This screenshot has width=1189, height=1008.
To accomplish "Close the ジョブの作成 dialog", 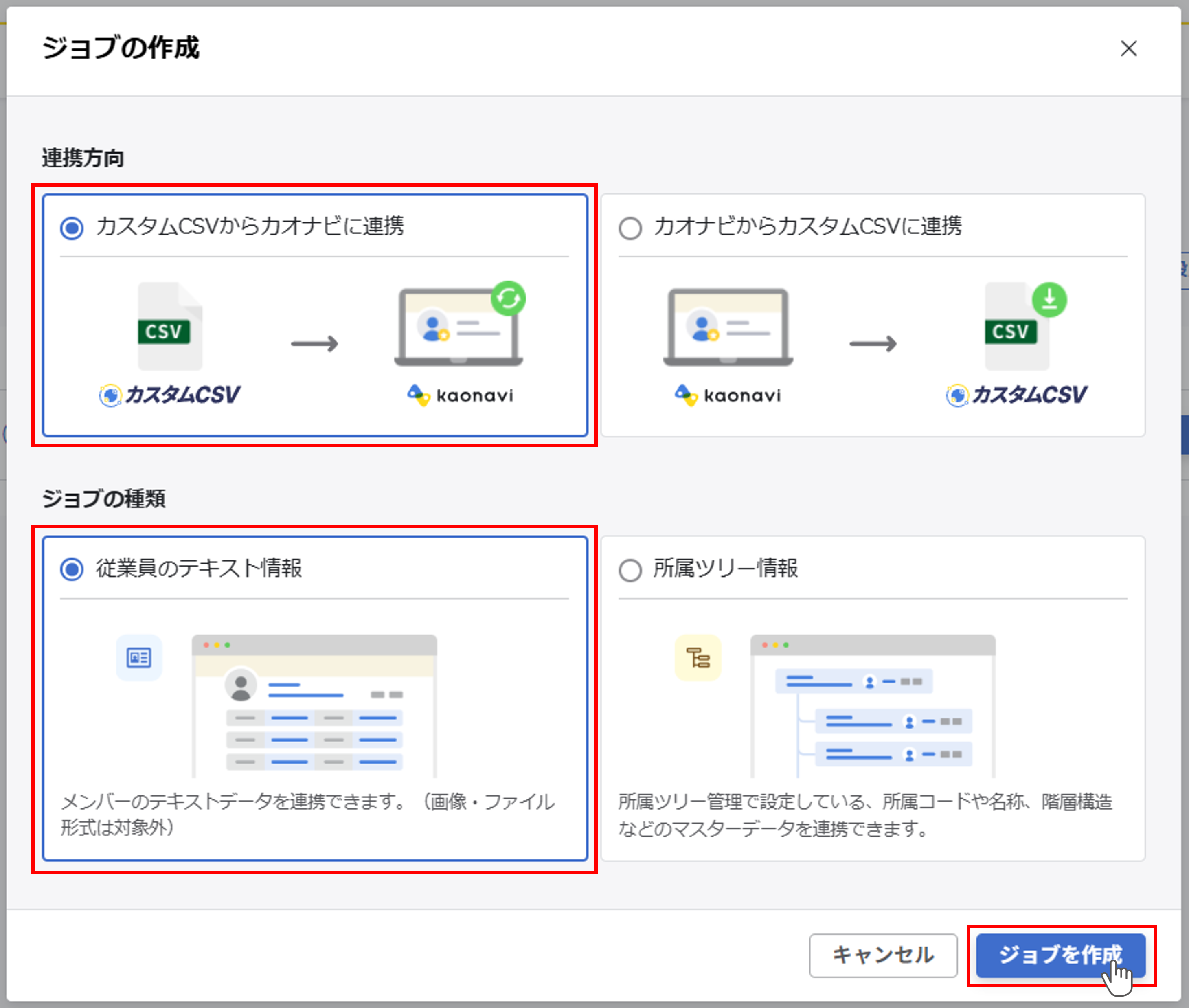I will pos(1128,48).
